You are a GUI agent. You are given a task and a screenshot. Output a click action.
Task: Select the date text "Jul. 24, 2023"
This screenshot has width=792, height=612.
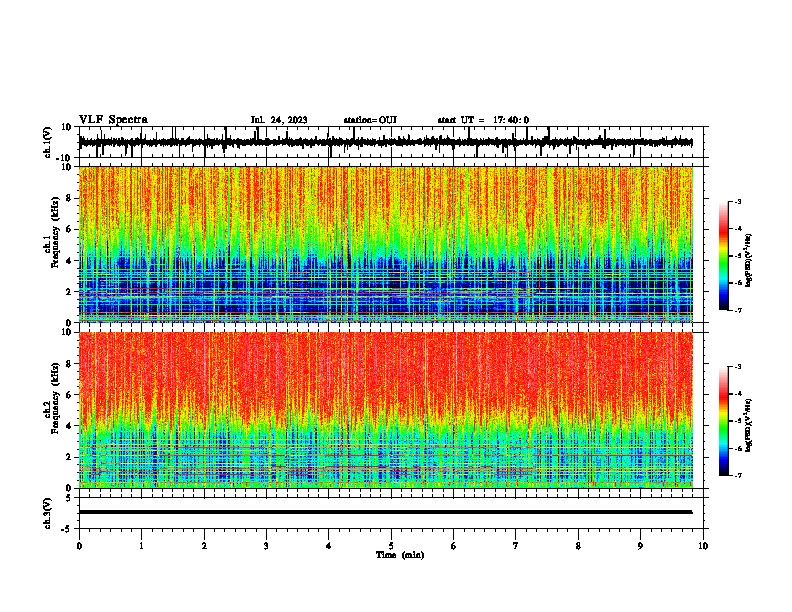pos(279,120)
